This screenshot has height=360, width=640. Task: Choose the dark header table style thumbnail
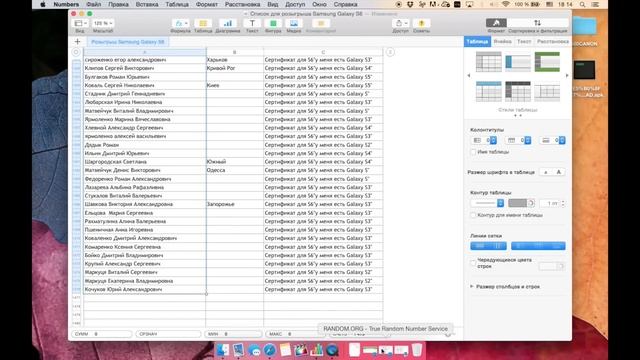click(518, 91)
